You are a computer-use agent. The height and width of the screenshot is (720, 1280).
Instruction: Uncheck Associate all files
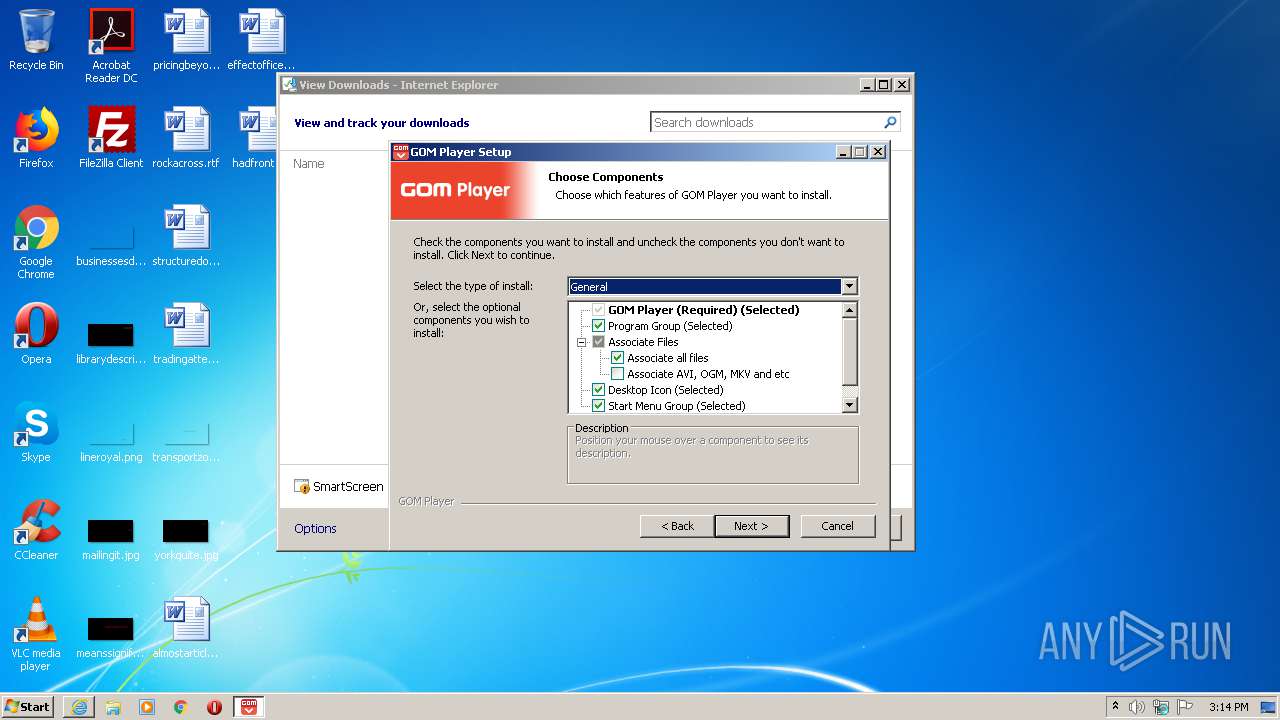point(617,358)
